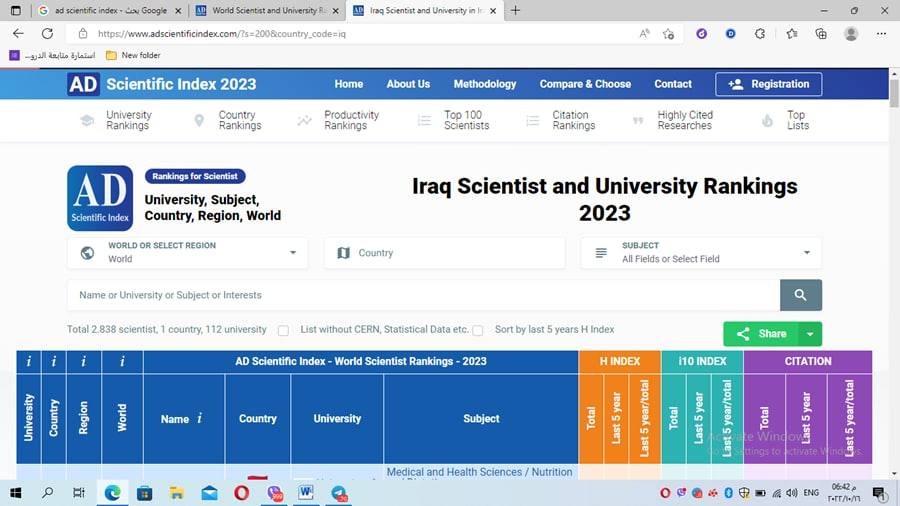Enable Sort by last 5 years H Index
The image size is (900, 506).
(478, 330)
